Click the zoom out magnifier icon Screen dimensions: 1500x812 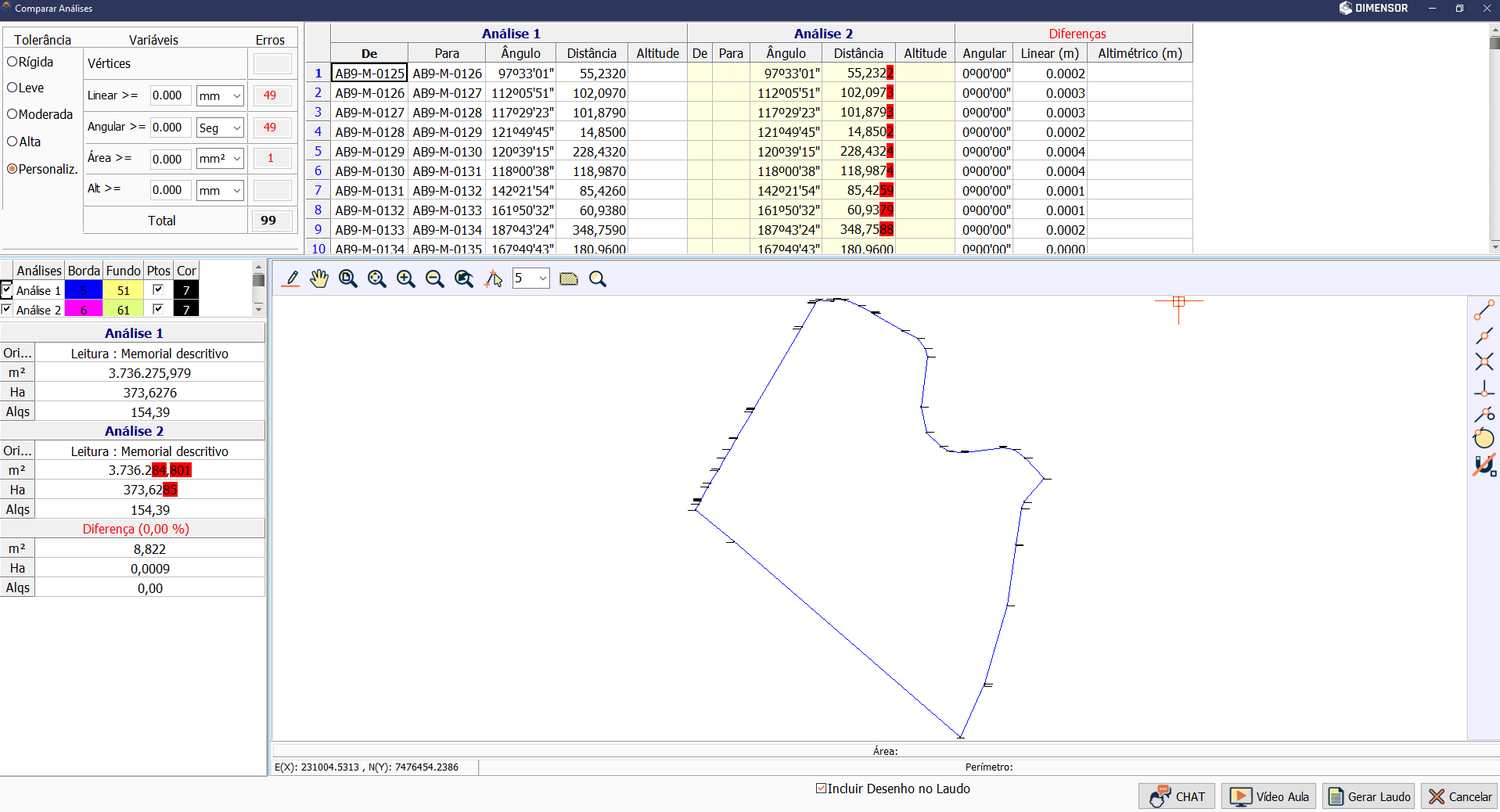(434, 279)
